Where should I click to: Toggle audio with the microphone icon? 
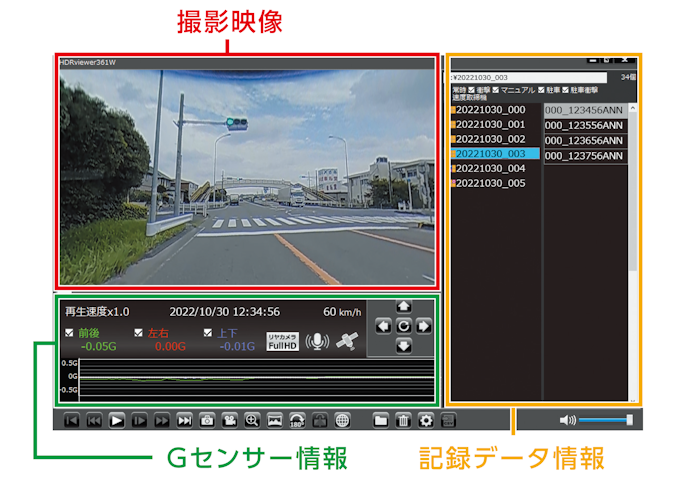tap(317, 341)
